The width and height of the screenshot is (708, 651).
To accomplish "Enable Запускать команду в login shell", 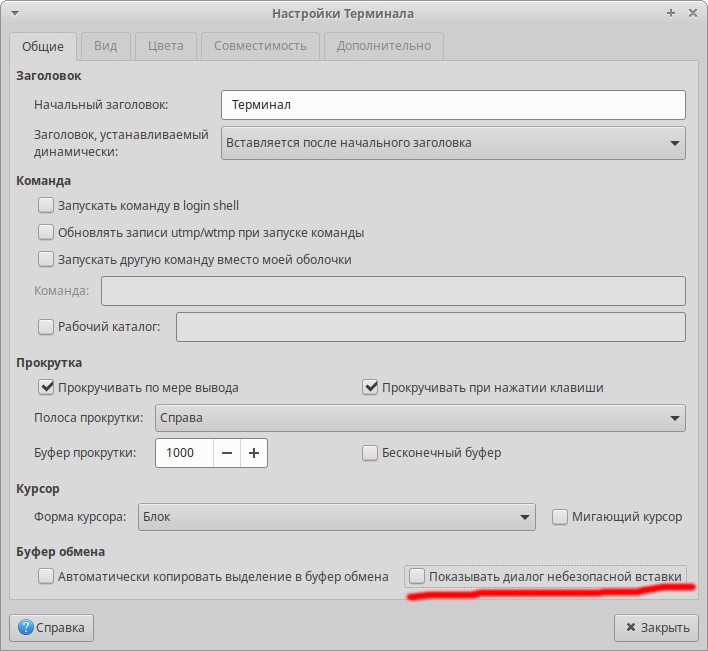I will (x=45, y=206).
